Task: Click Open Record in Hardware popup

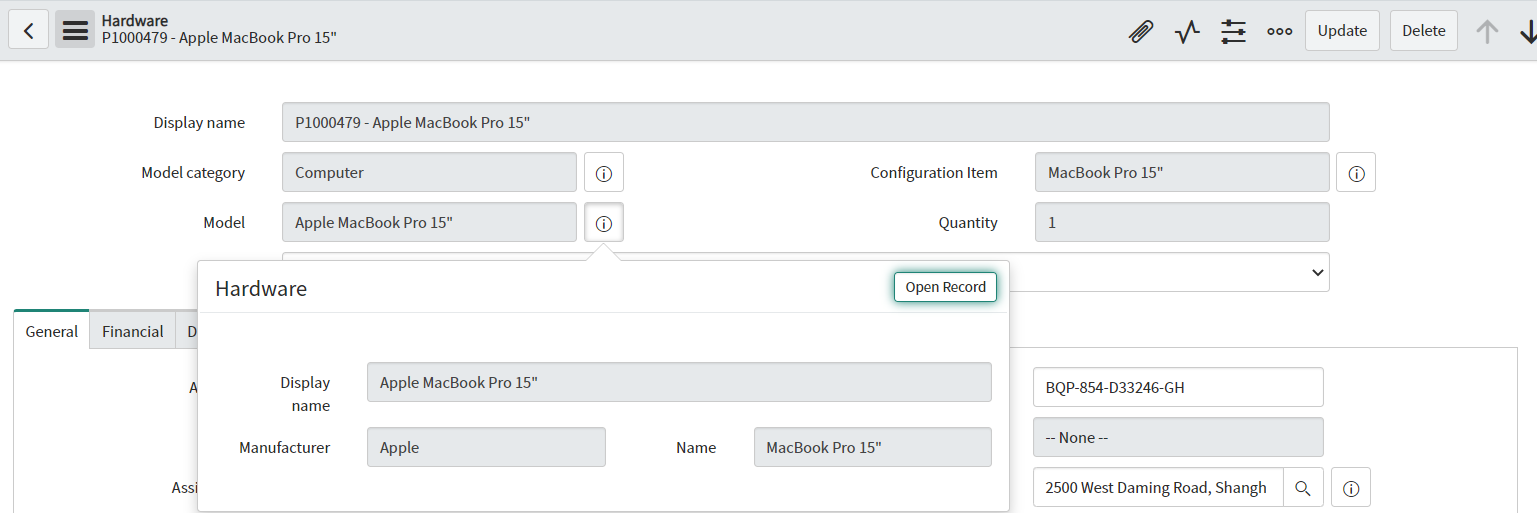Action: (946, 287)
